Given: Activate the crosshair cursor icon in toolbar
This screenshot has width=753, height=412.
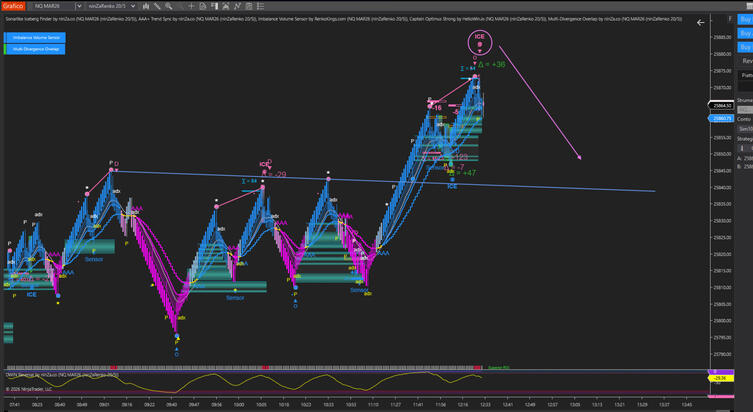Looking at the screenshot, I should tap(191, 6).
